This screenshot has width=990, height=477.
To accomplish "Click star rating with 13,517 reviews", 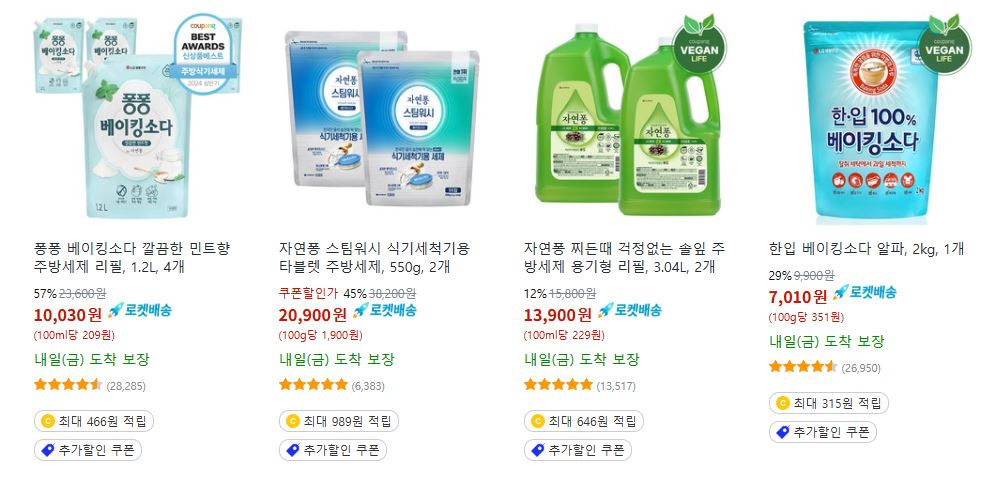I will click(x=558, y=385).
